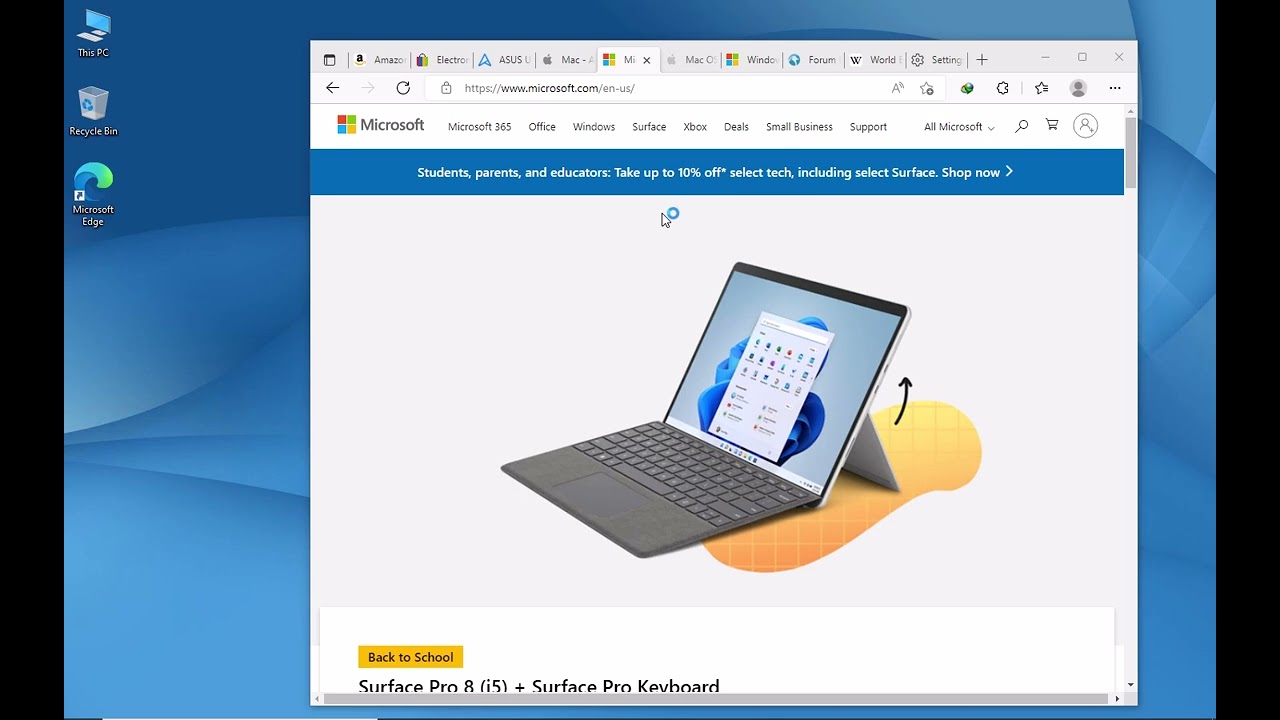
Task: Open Xbox navigation link
Action: click(x=695, y=127)
